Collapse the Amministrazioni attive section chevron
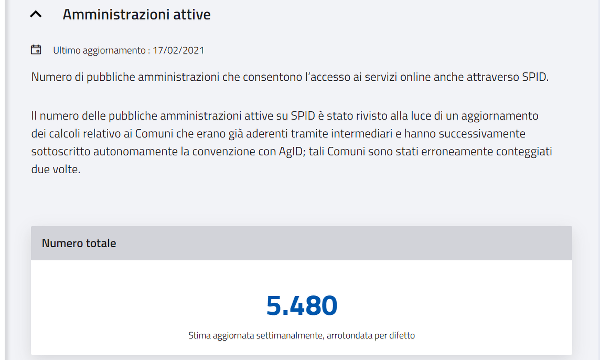 coord(36,15)
